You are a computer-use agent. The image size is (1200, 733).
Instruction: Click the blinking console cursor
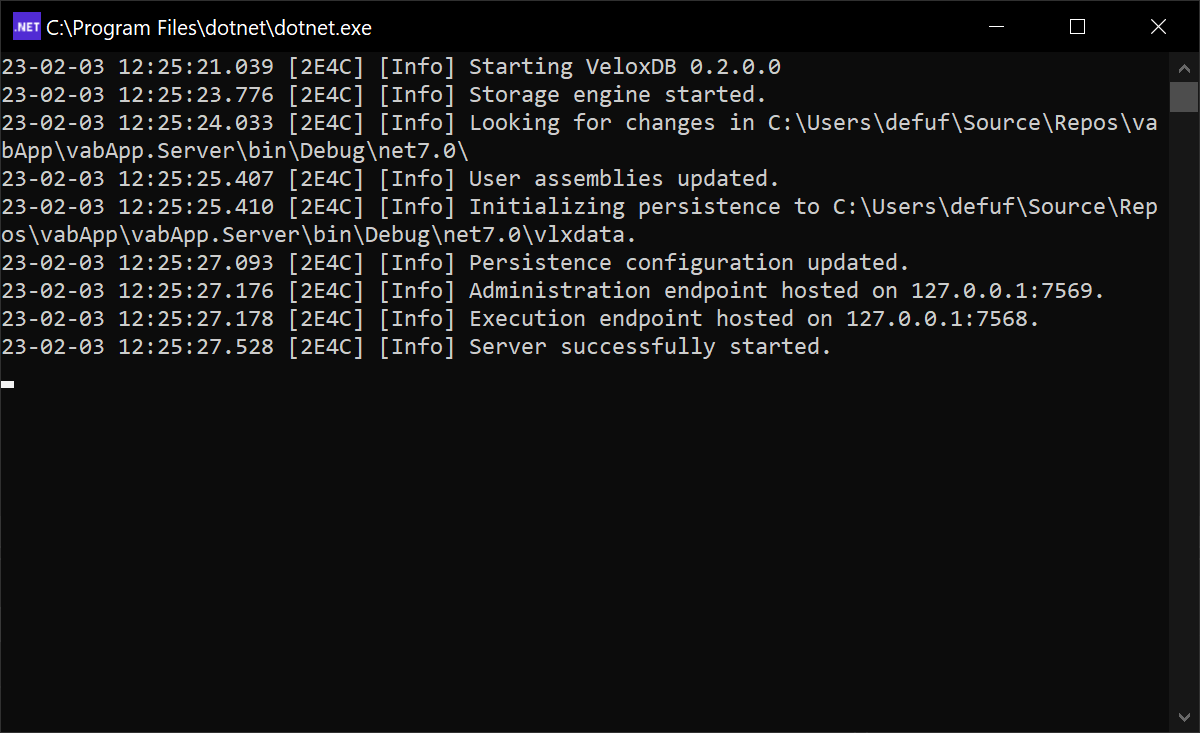coord(7,383)
